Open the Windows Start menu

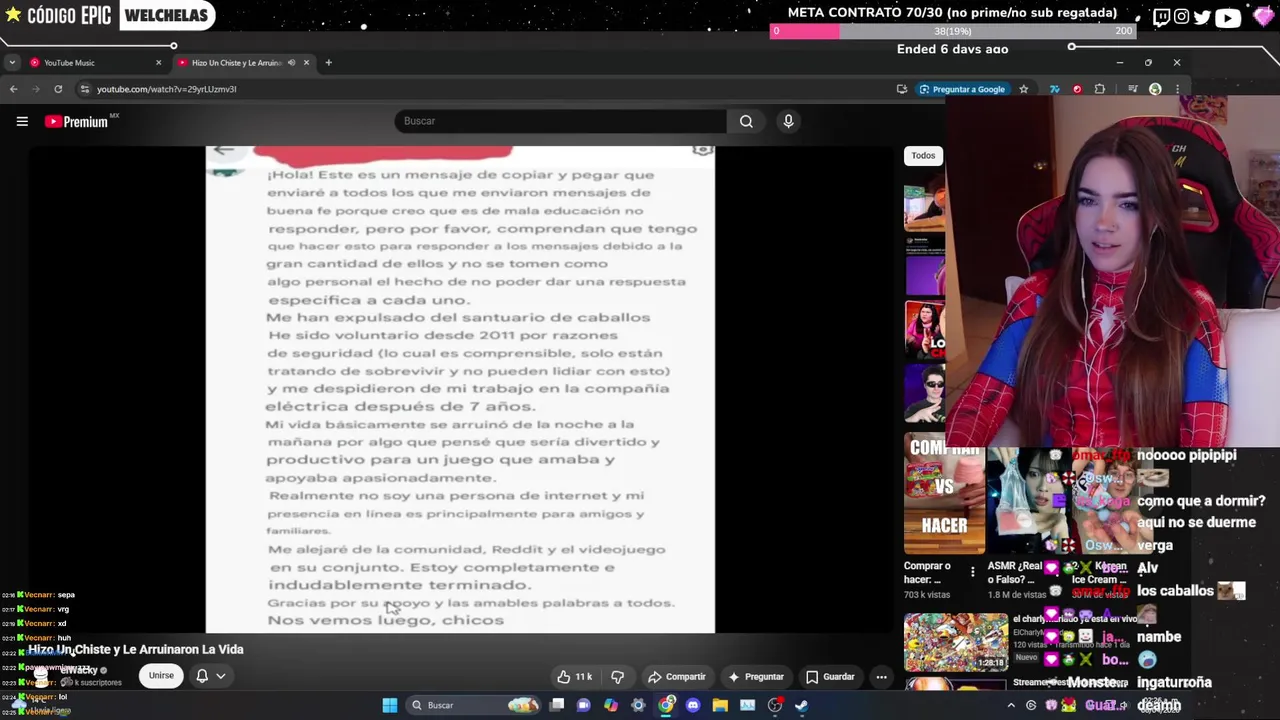390,705
